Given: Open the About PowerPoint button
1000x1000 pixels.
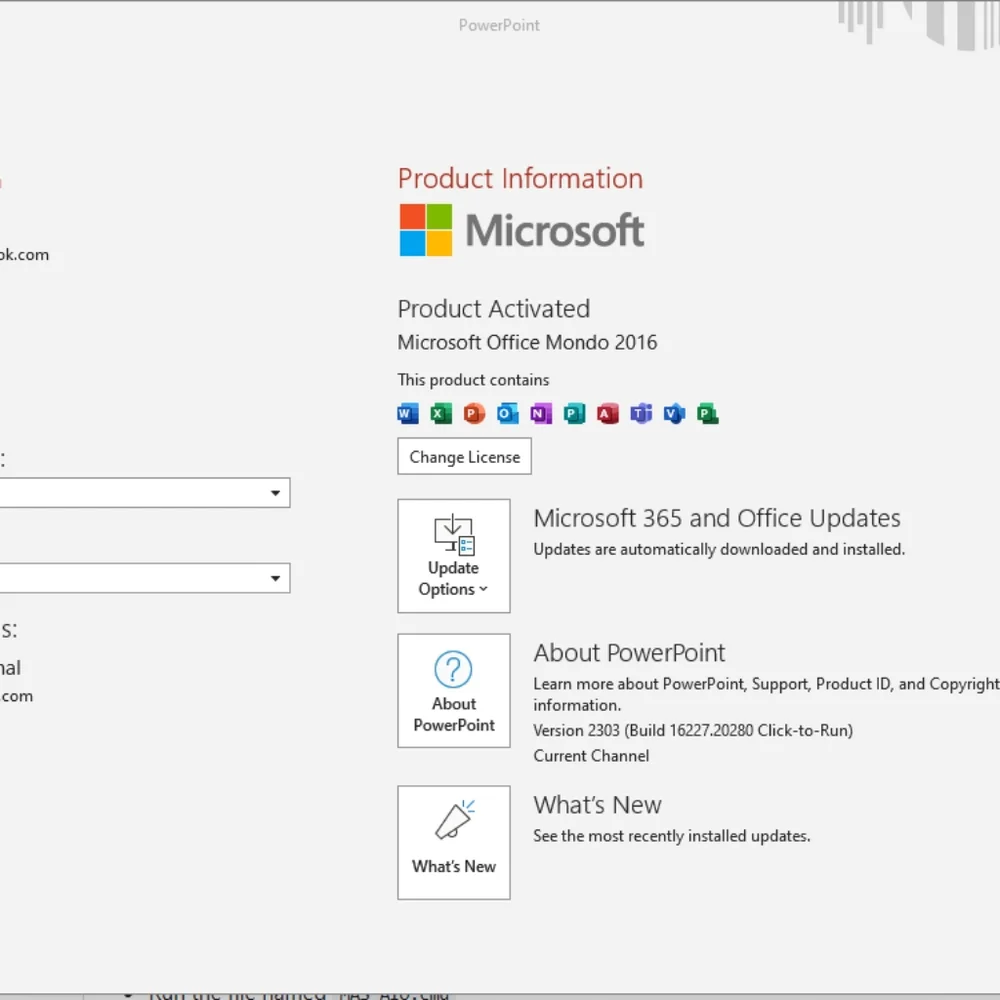Looking at the screenshot, I should coord(453,690).
